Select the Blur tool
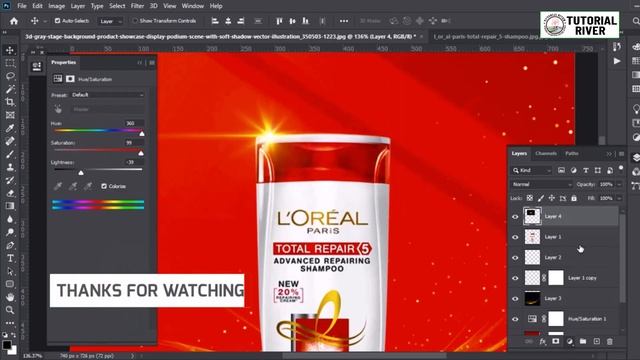The height and width of the screenshot is (360, 640). pos(10,219)
